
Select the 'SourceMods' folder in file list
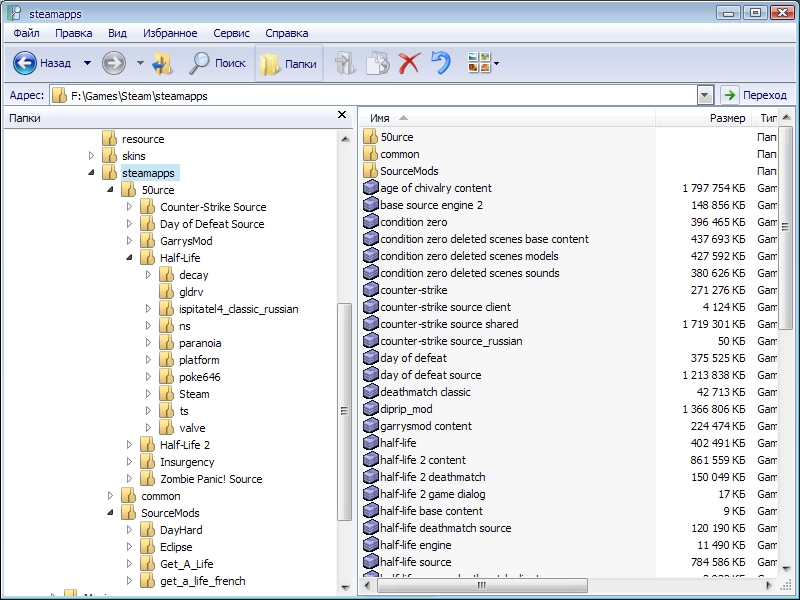pos(409,171)
